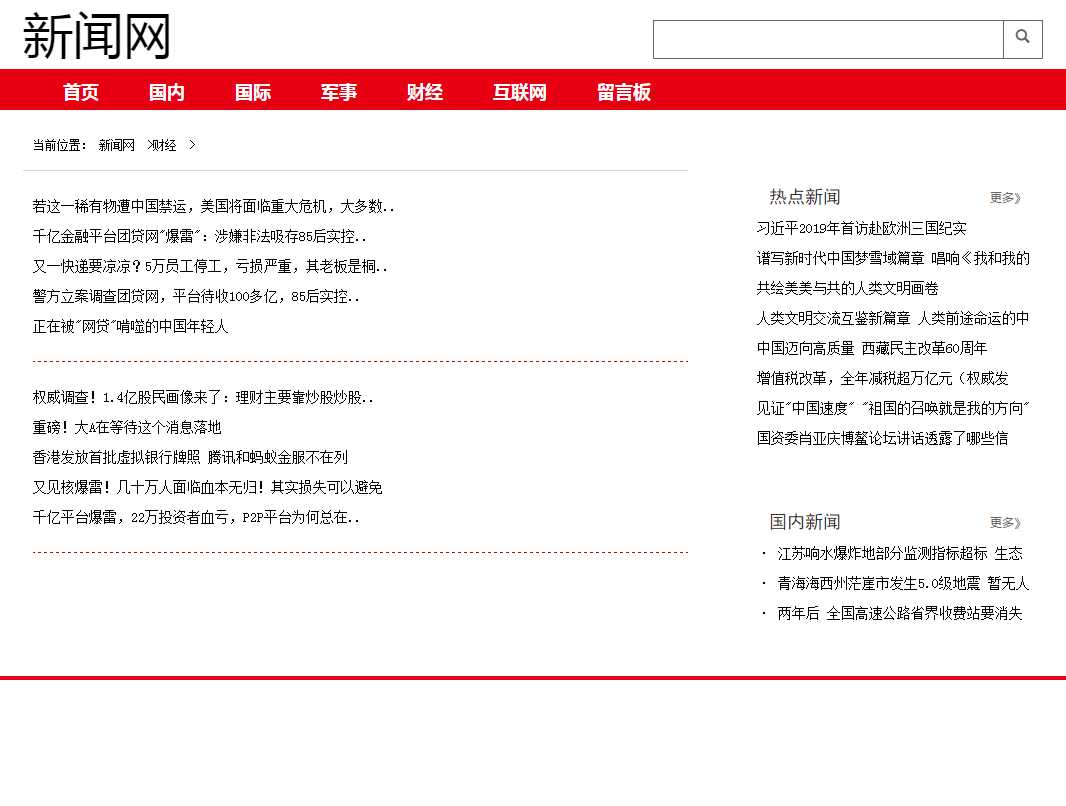This screenshot has height=806, width=1066.
Task: Expand 更多 next to 国内新闻
Action: pyautogui.click(x=1005, y=523)
